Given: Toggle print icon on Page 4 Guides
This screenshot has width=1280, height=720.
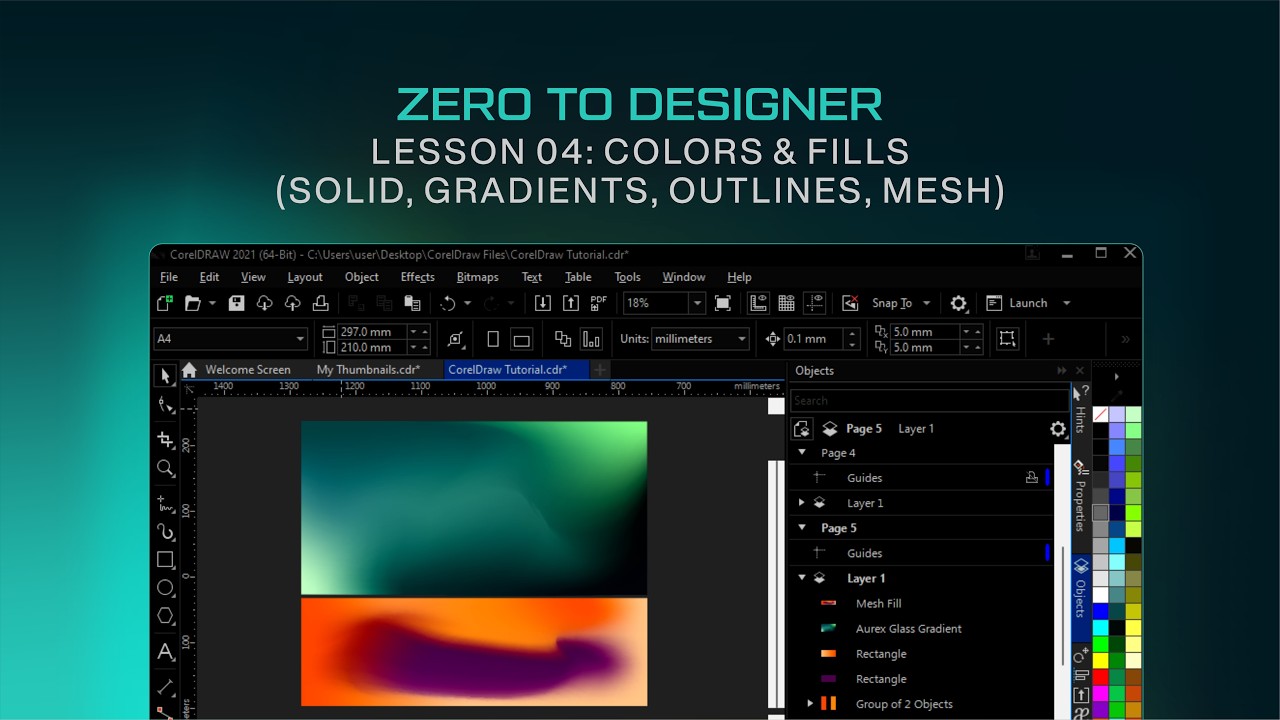Looking at the screenshot, I should pyautogui.click(x=1032, y=478).
